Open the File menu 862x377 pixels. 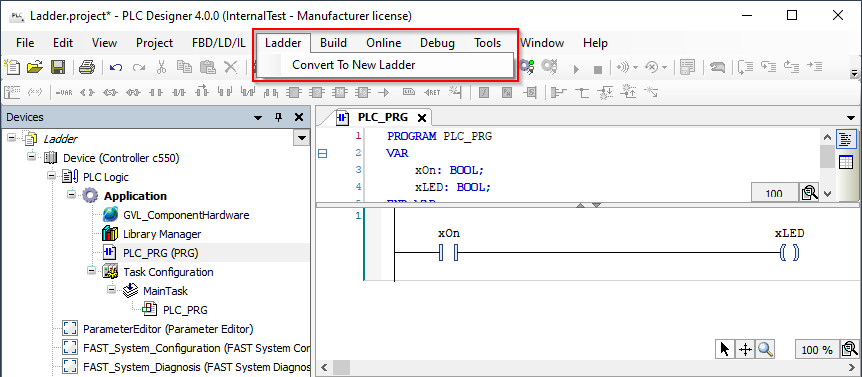[25, 43]
